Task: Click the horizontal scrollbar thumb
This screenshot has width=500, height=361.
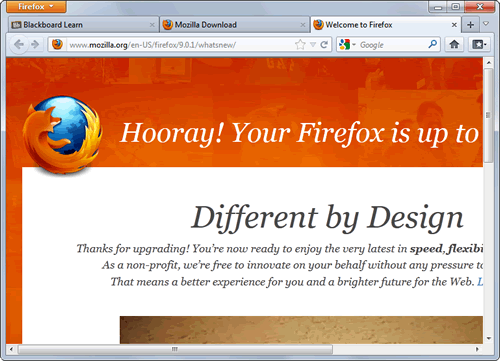Action: pyautogui.click(x=175, y=349)
